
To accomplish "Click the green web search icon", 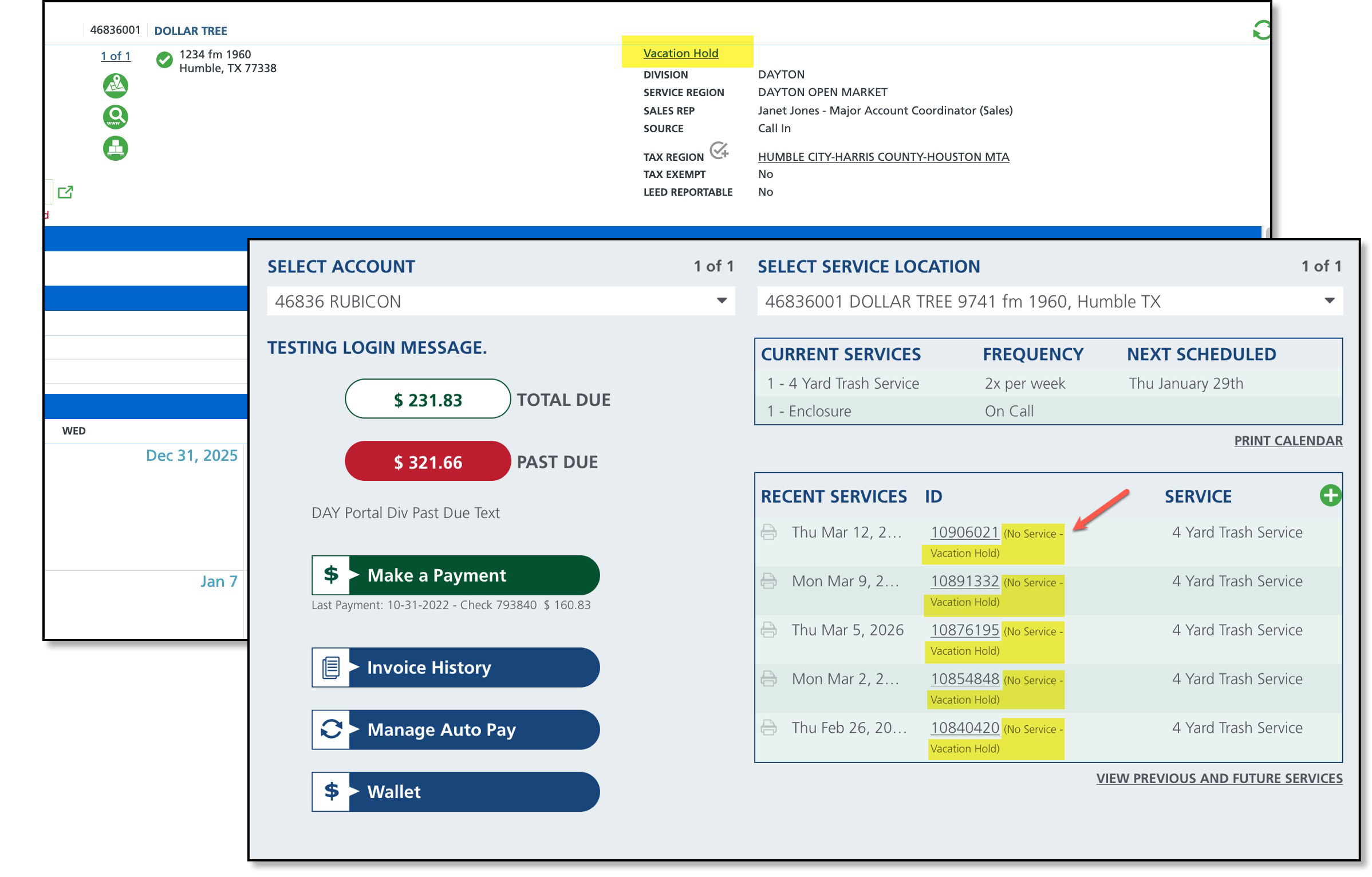I will (x=115, y=117).
